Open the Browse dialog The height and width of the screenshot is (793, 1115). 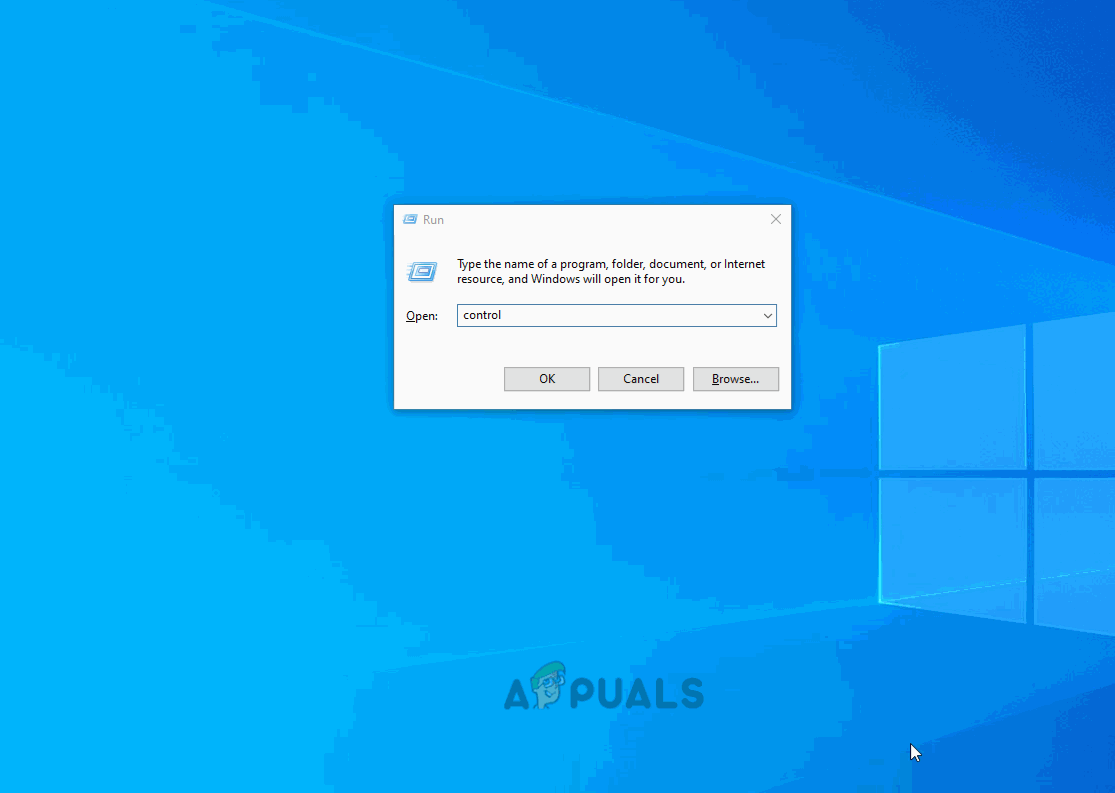(736, 379)
